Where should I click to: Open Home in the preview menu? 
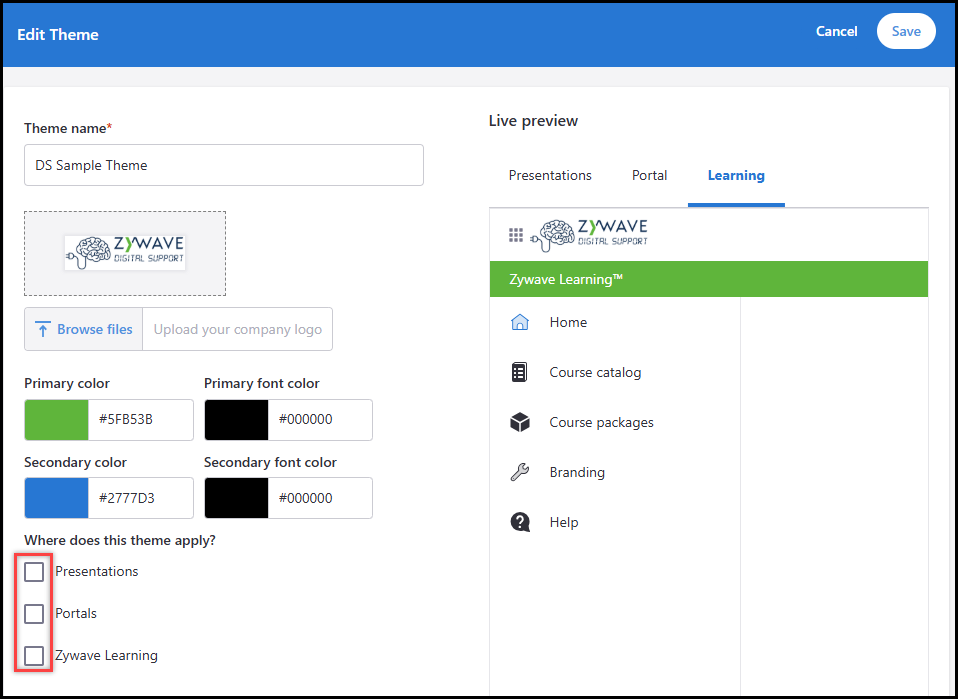(x=568, y=322)
